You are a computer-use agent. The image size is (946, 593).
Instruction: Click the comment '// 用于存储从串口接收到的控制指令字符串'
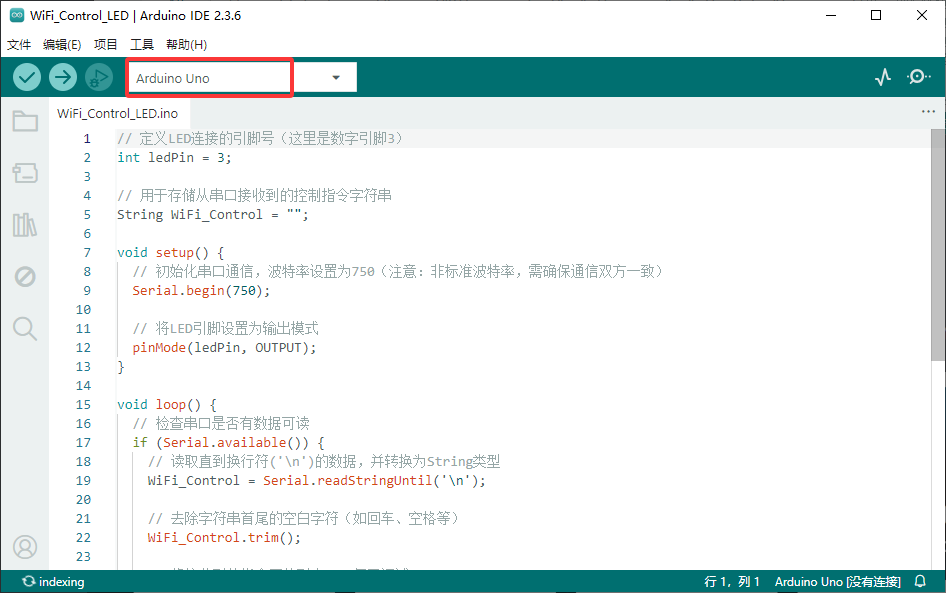[255, 195]
